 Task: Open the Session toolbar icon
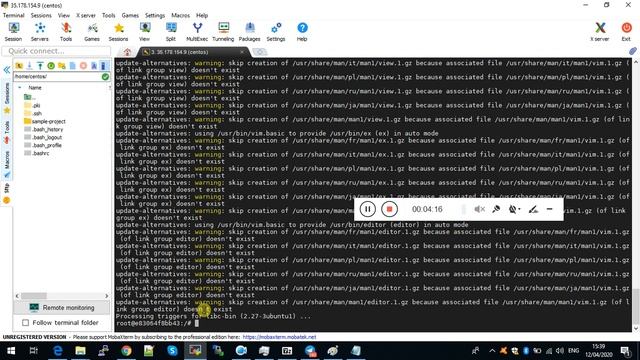[13, 32]
